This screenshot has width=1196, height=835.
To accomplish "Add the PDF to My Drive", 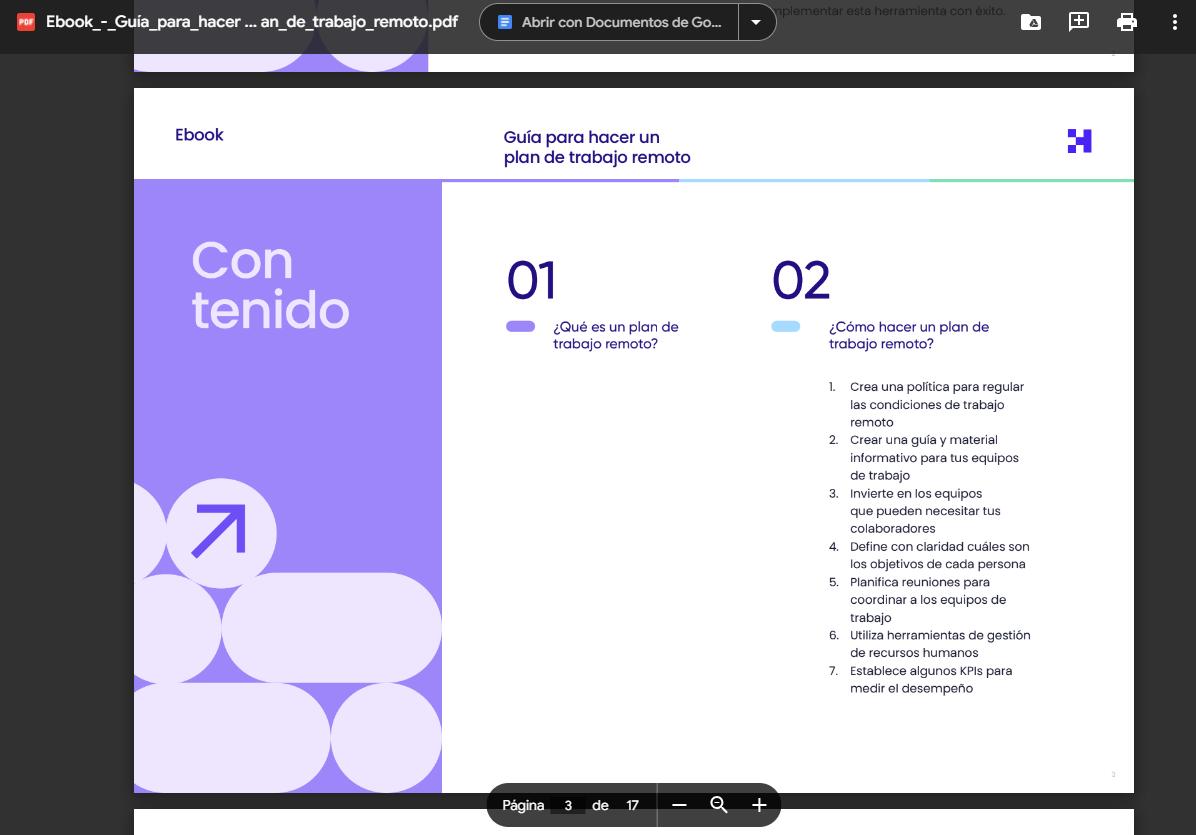I will pos(1031,21).
